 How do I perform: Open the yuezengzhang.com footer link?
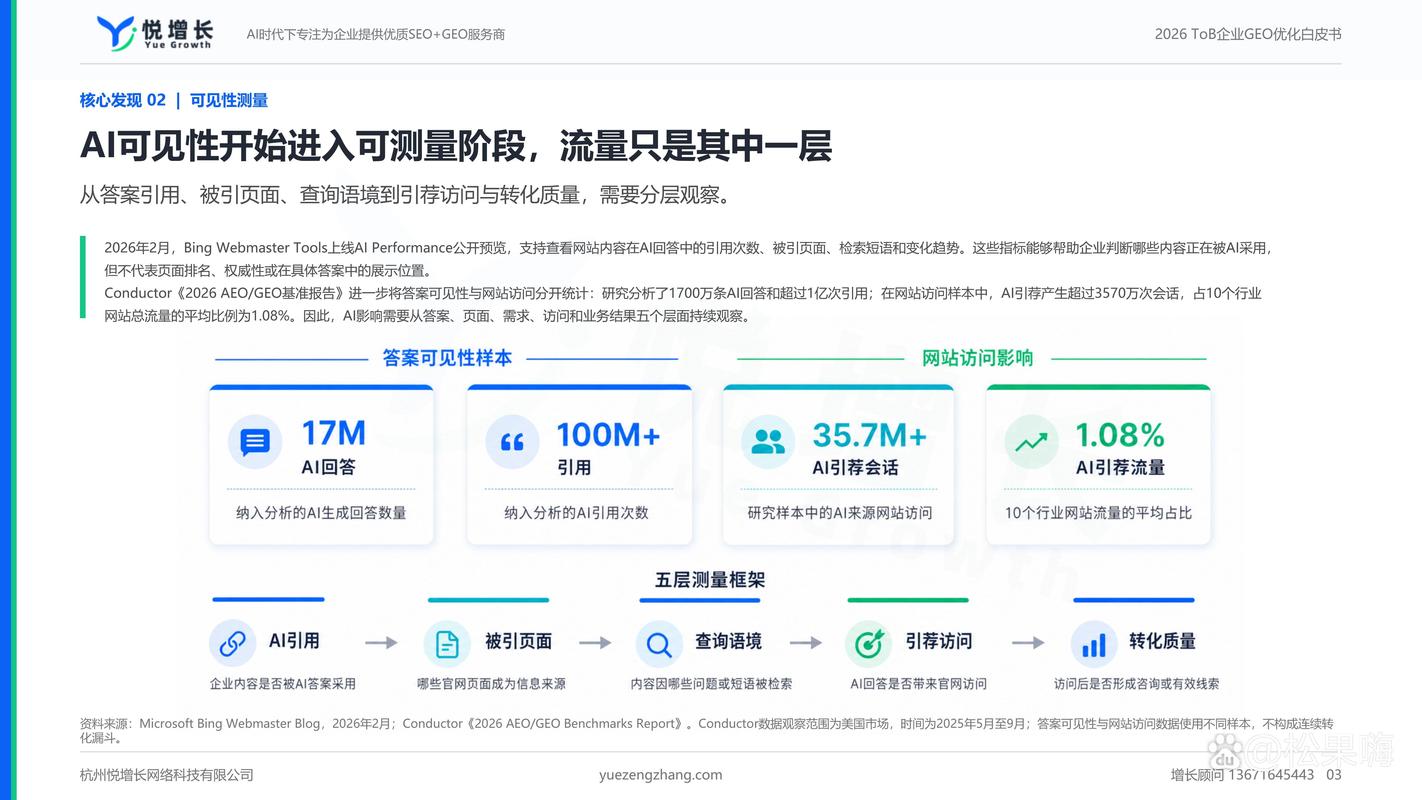click(660, 775)
